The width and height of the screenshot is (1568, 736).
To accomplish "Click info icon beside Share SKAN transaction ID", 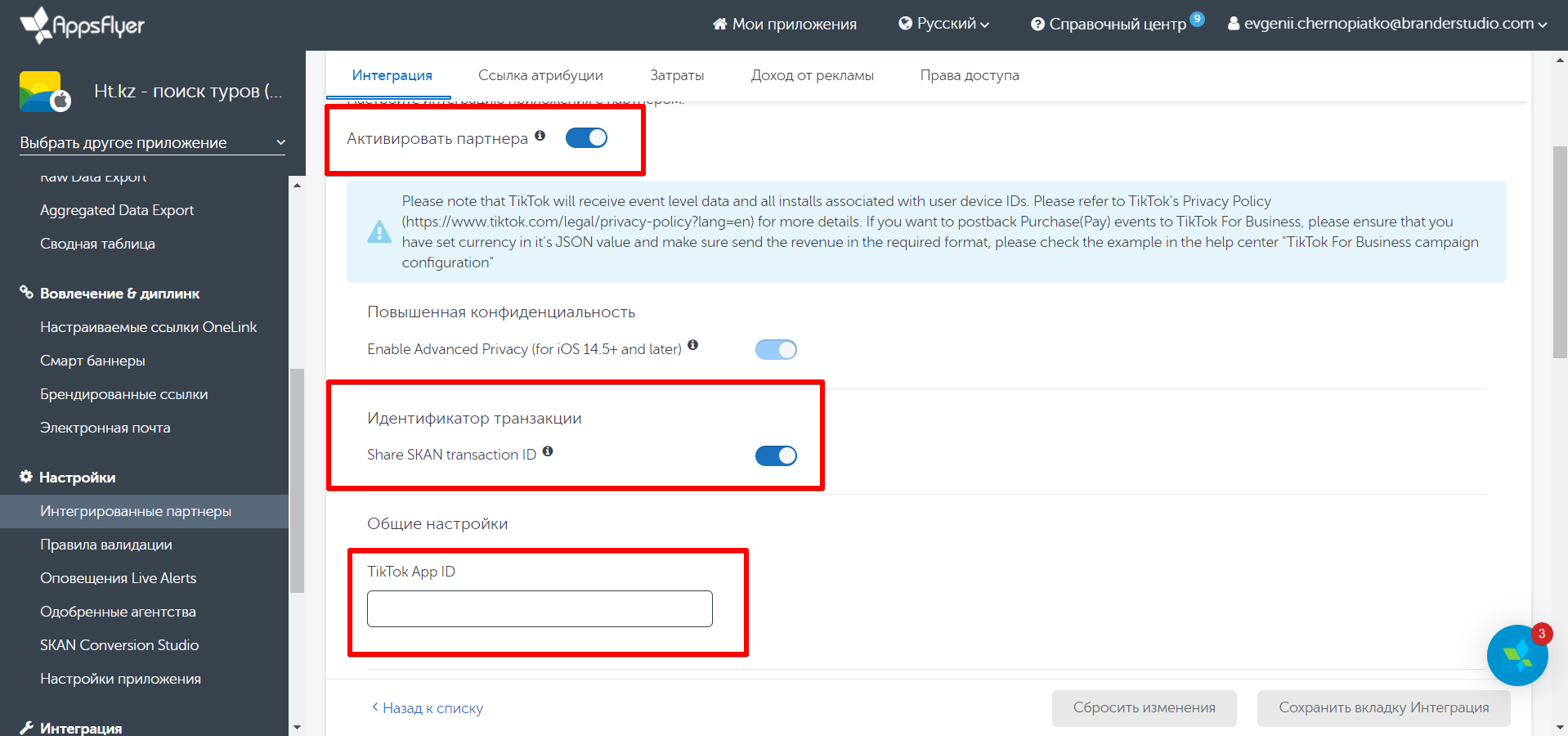I will point(548,451).
